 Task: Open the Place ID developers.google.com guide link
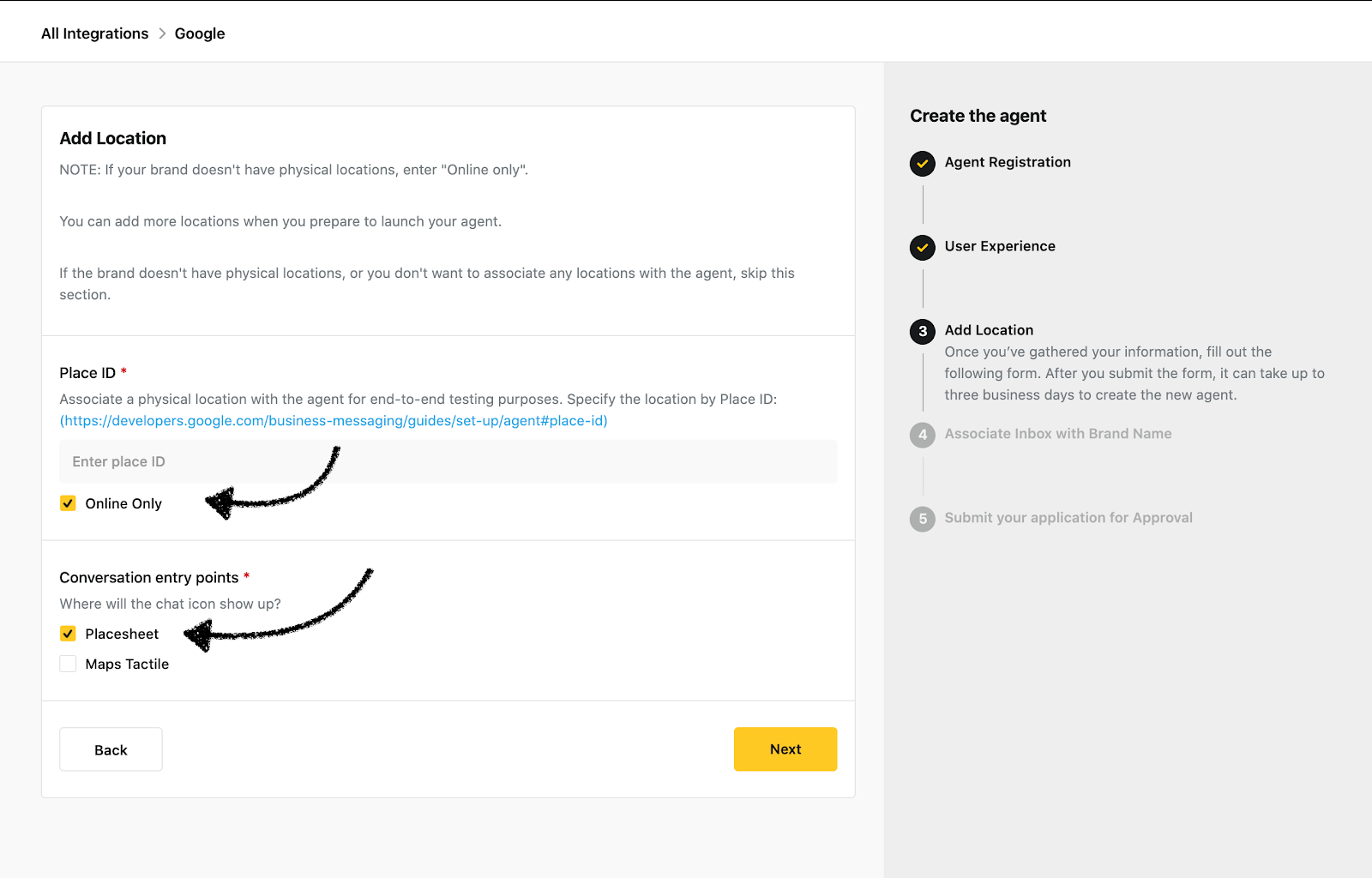pos(334,421)
